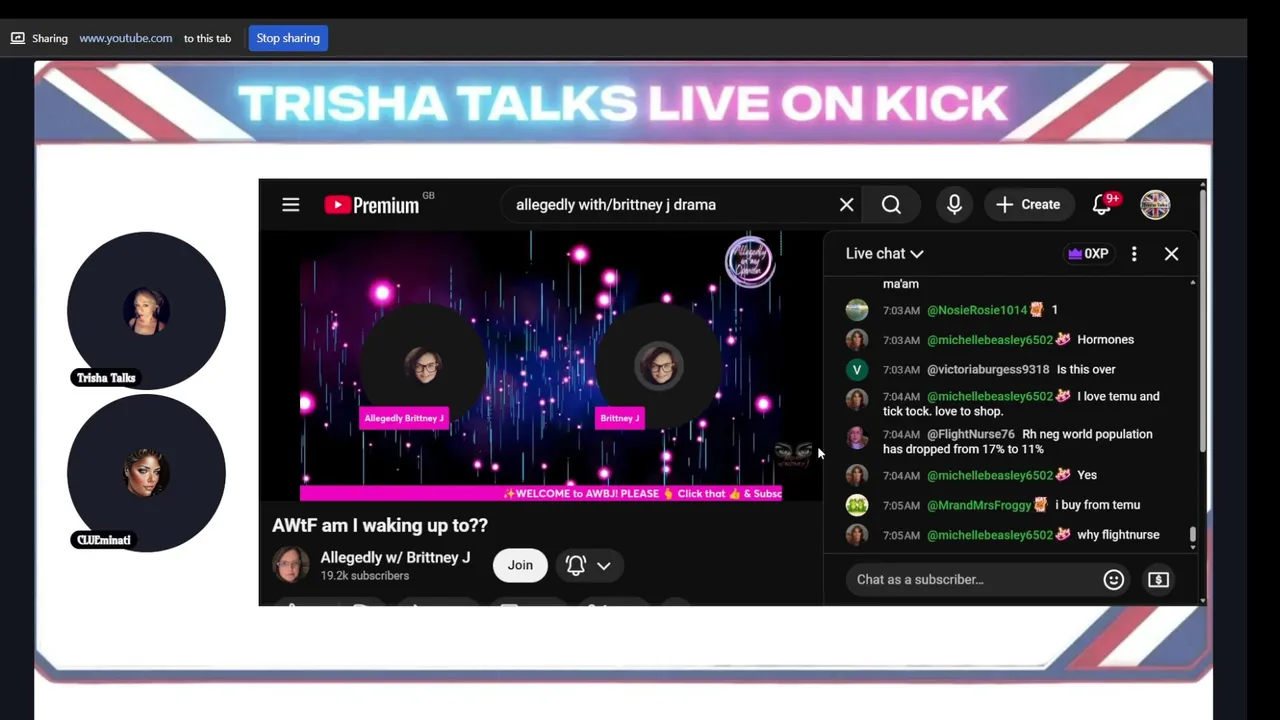Open the emoji picker in chat

coord(1113,580)
